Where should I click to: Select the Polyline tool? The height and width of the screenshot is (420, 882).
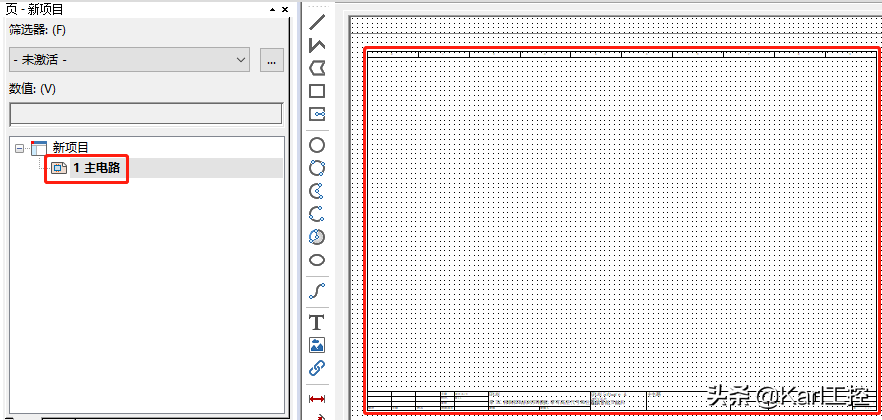click(x=317, y=45)
